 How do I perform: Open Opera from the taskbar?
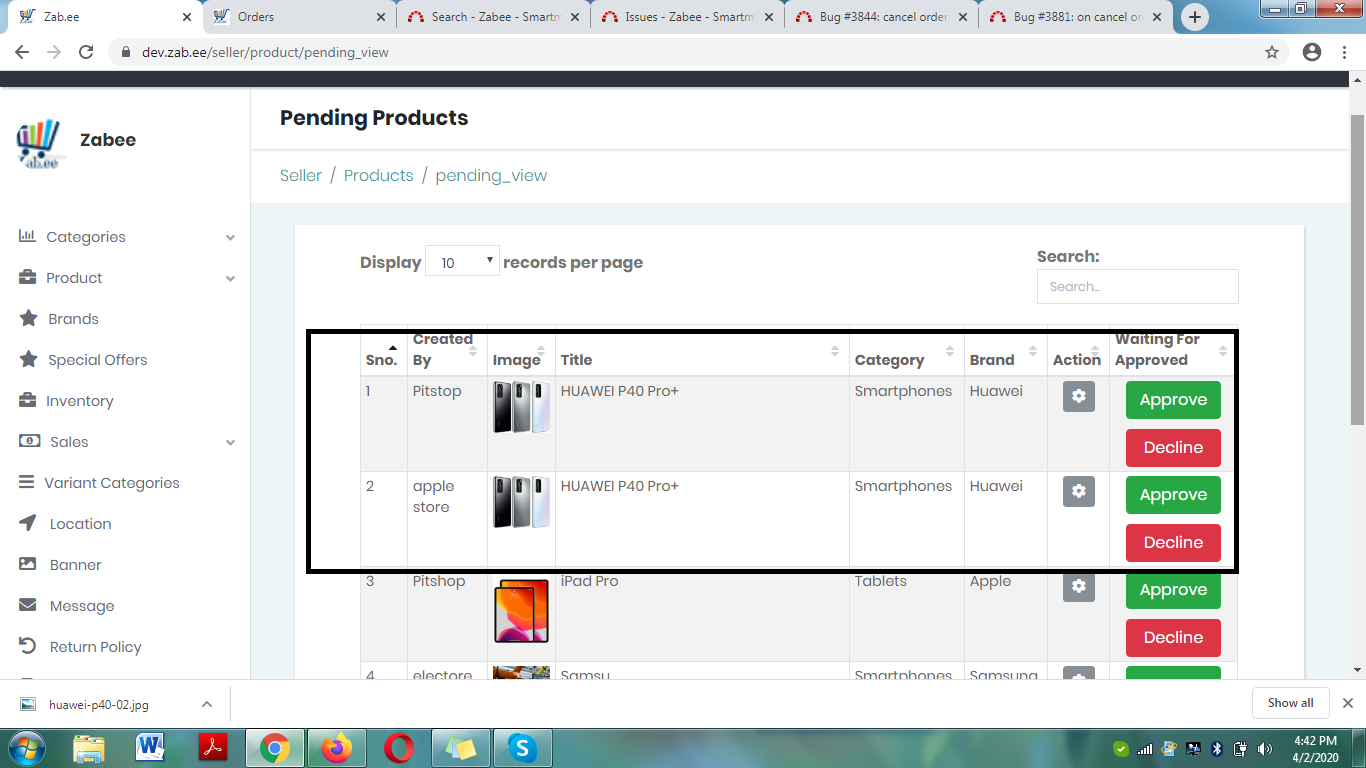(x=399, y=748)
